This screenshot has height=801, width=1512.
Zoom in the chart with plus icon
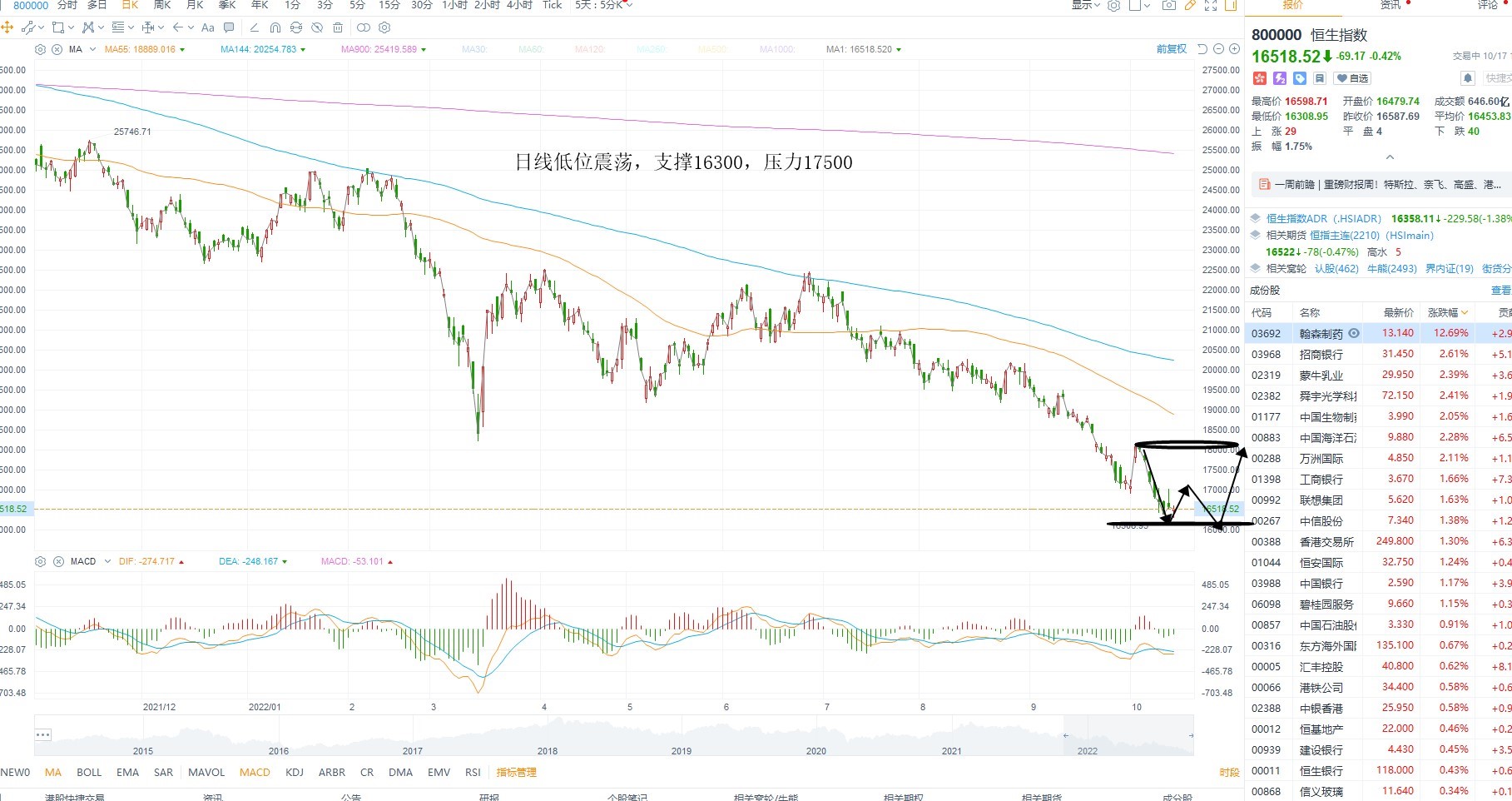point(1234,49)
